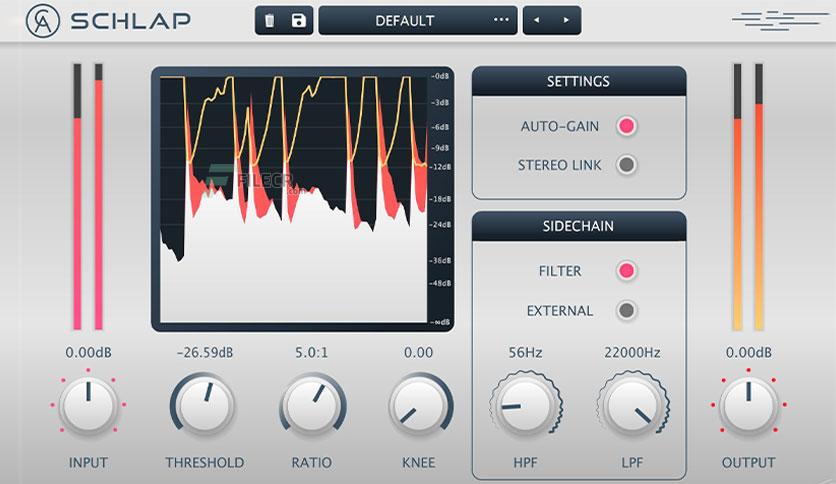Click the RATIO label under the knob
836x484 pixels.
pos(311,462)
